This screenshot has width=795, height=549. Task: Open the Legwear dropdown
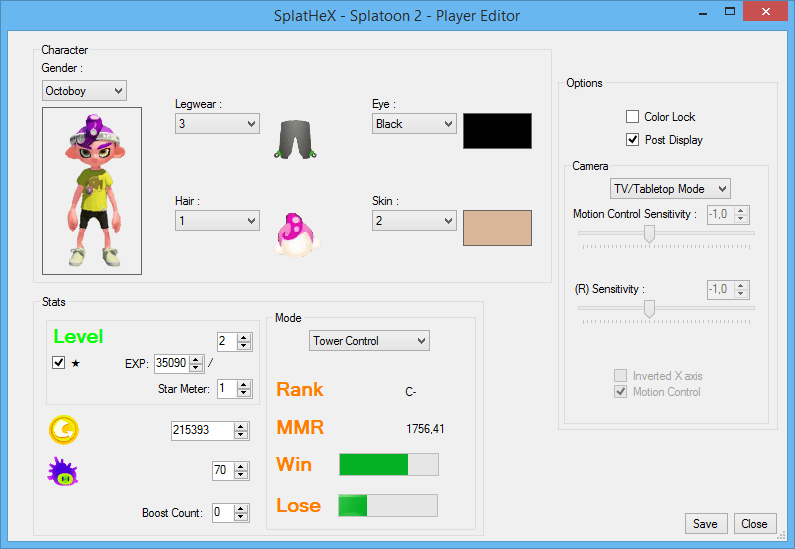pyautogui.click(x=218, y=124)
